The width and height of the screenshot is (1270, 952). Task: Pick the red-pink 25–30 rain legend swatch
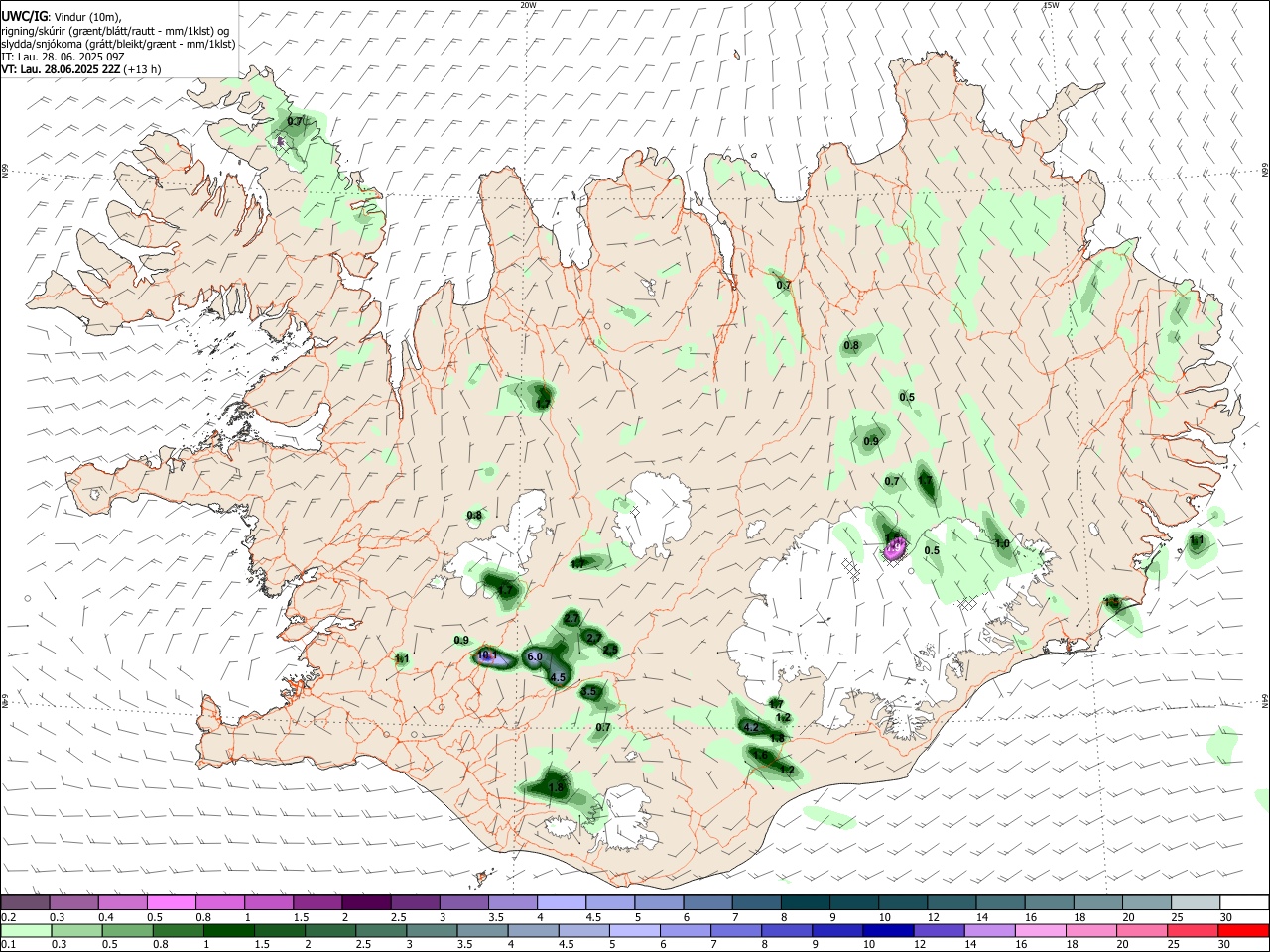1193,930
